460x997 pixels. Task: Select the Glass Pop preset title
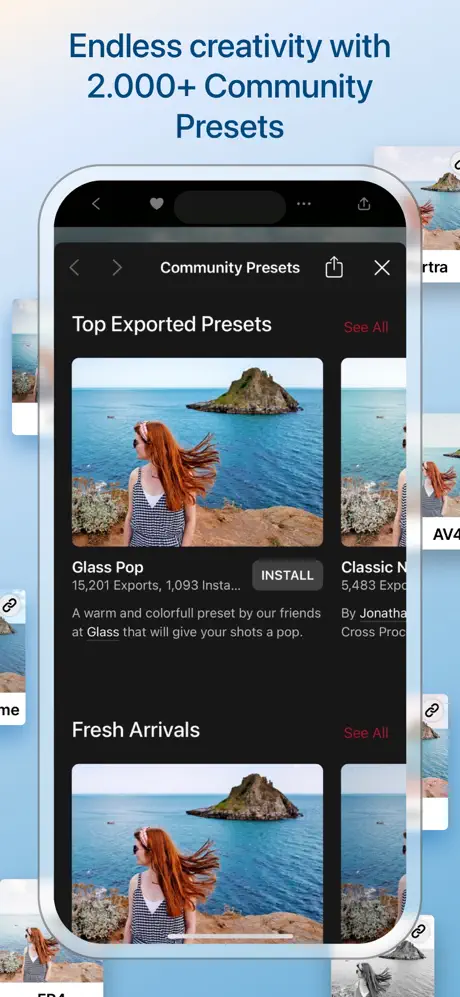(x=108, y=567)
